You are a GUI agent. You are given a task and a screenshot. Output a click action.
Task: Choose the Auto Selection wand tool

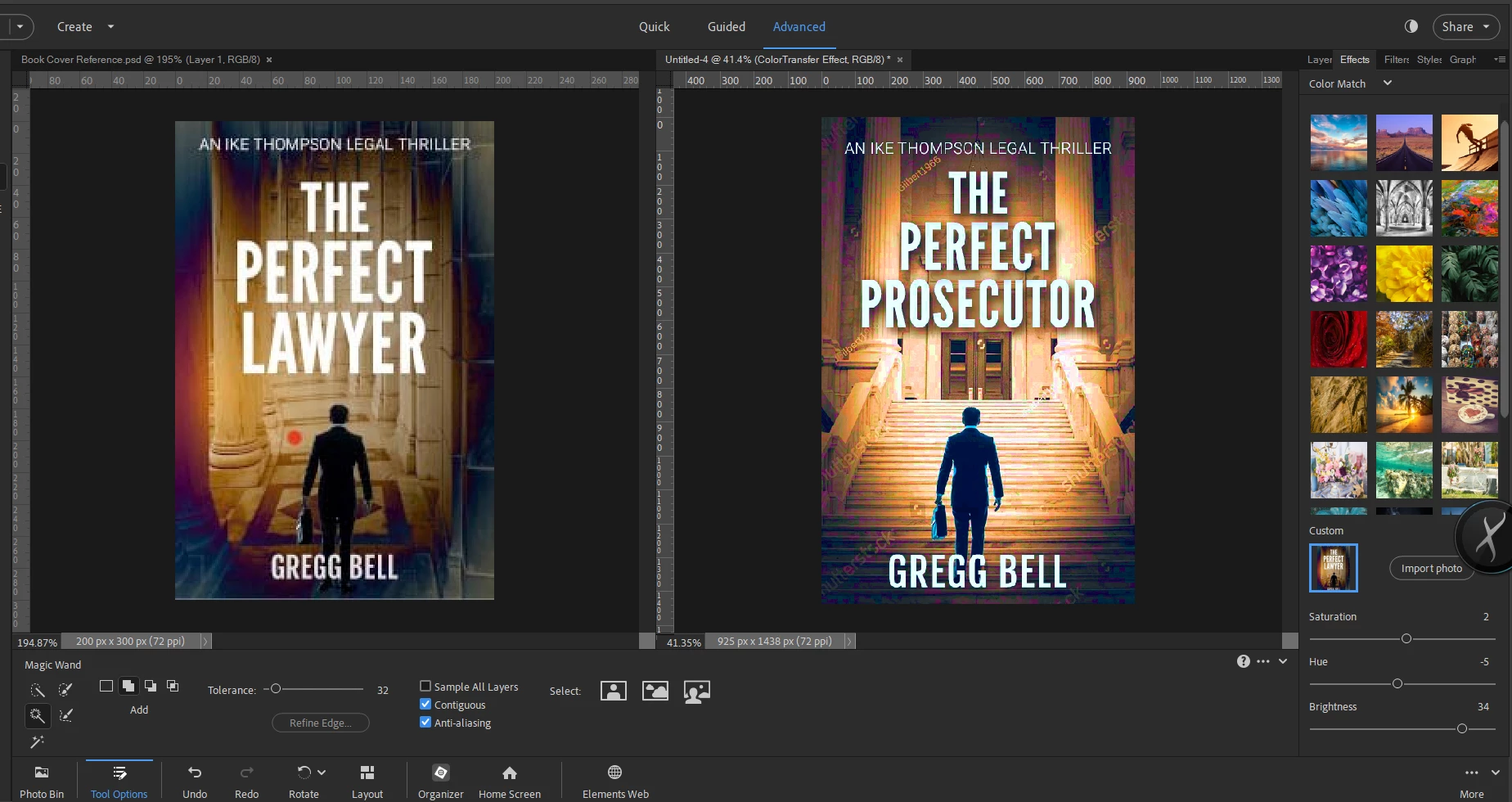pyautogui.click(x=37, y=741)
